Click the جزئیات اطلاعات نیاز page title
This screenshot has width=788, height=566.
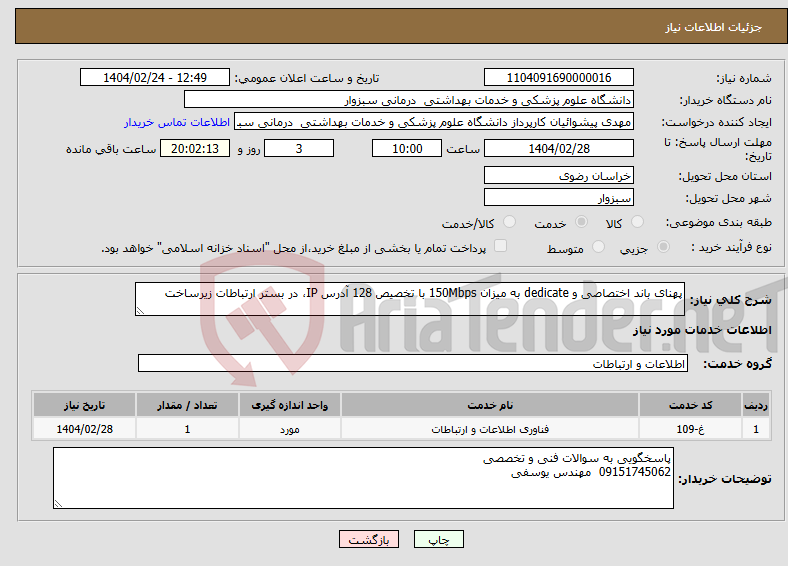[714, 27]
